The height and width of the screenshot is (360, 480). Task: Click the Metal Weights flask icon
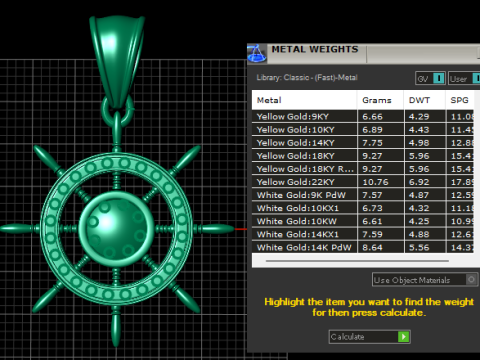point(256,53)
